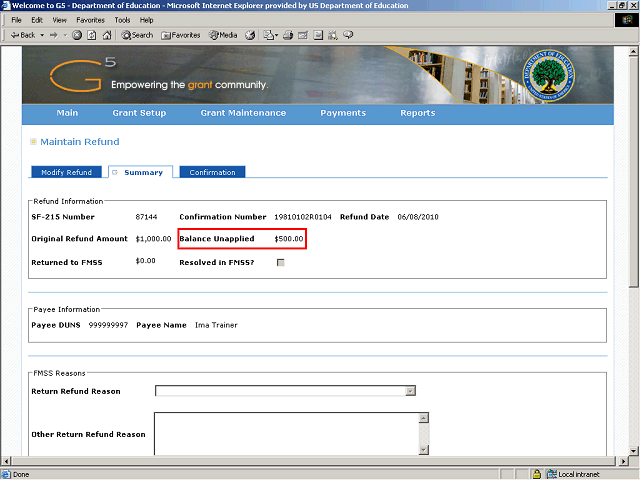Click Balance Unapplied value $500.00

click(289, 239)
